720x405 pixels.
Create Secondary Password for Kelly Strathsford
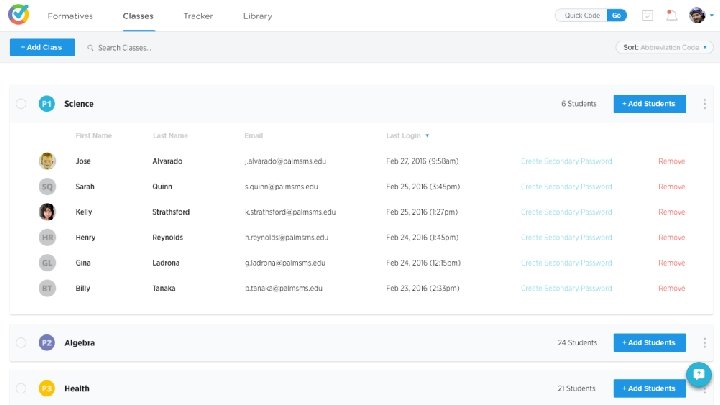click(566, 212)
